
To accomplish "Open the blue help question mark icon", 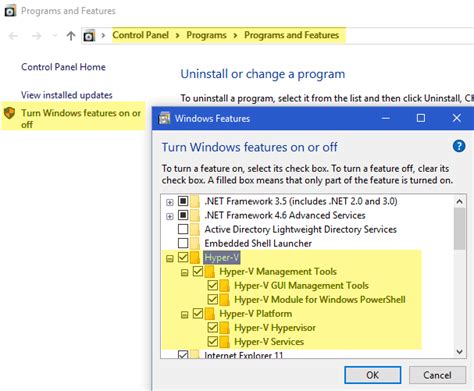I will (x=459, y=146).
